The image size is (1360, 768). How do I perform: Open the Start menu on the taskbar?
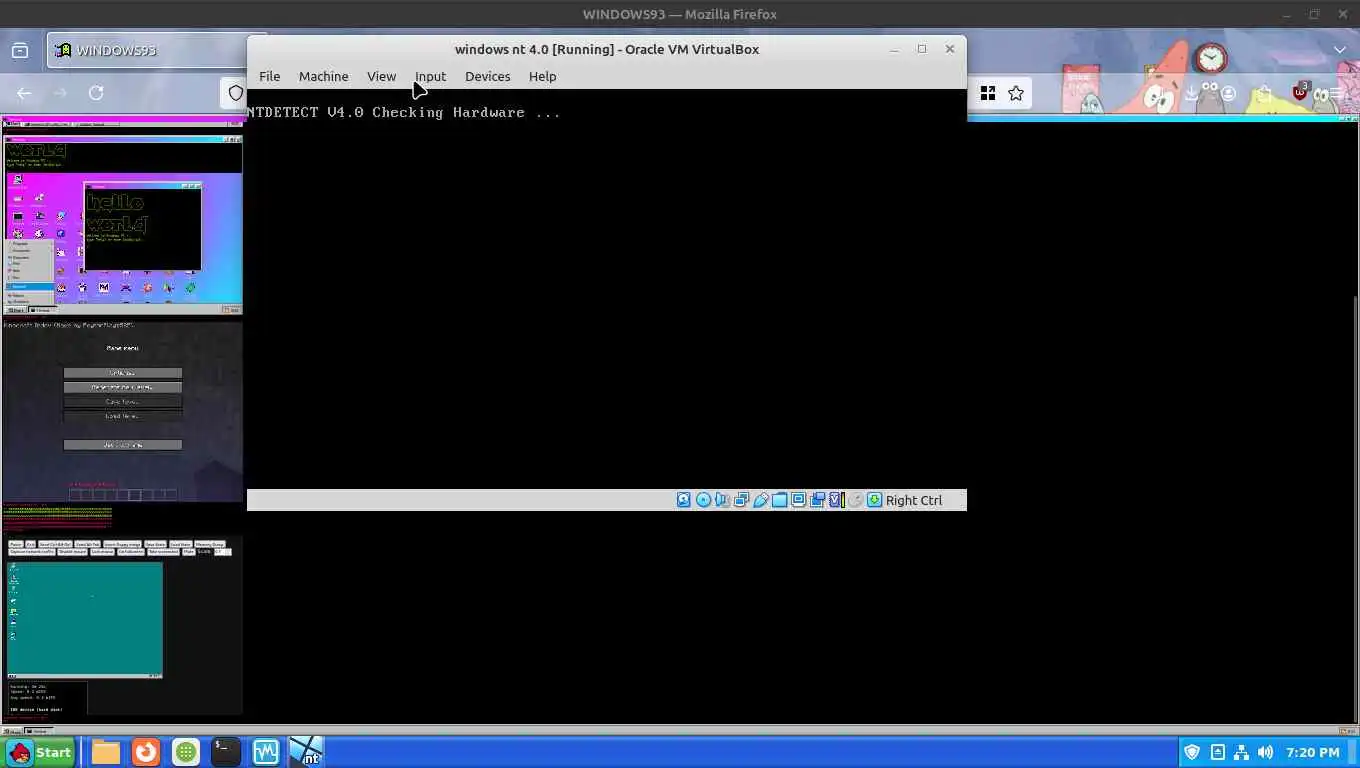40,752
